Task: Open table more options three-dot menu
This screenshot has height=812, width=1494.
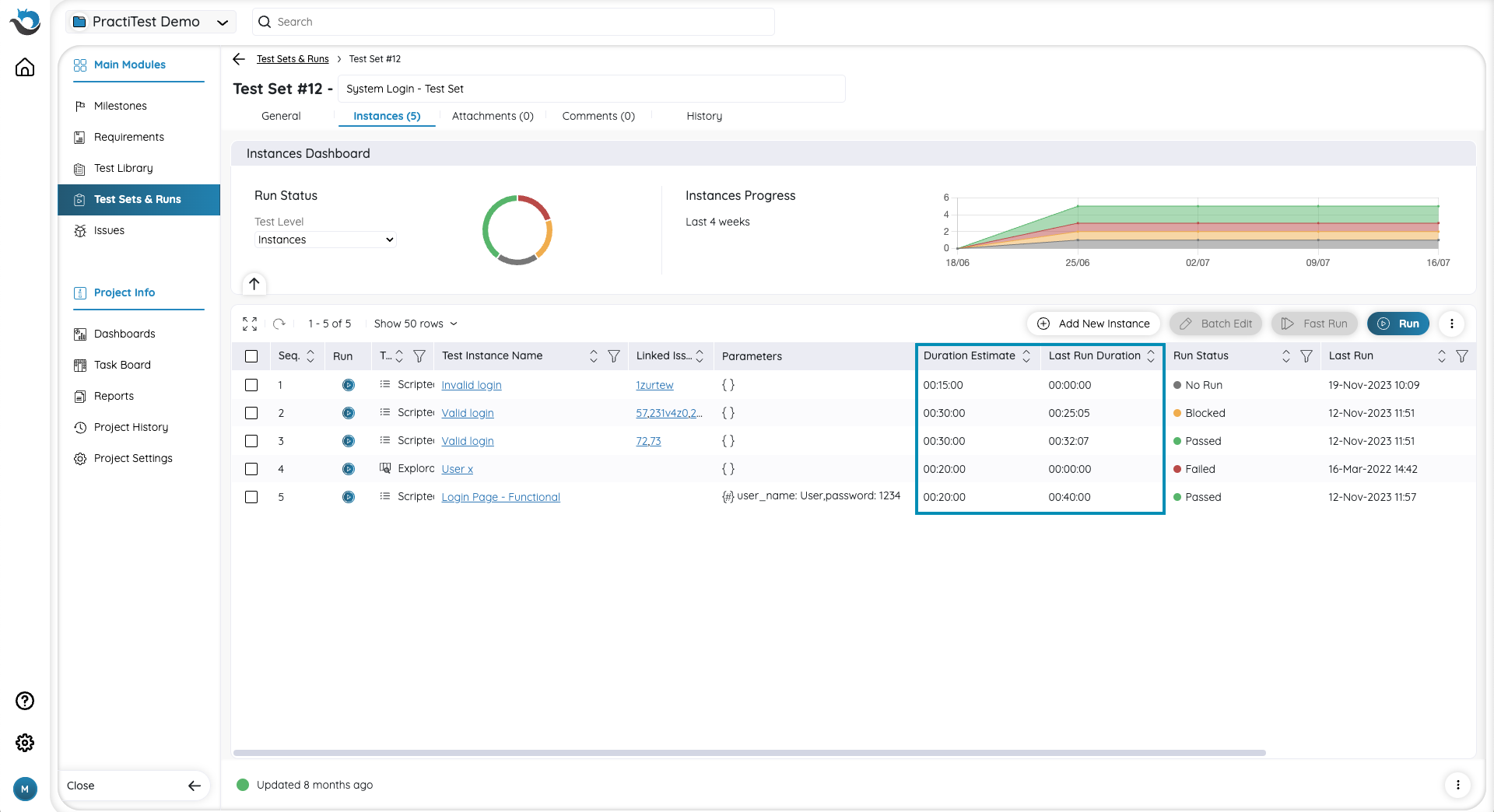Action: point(1451,324)
